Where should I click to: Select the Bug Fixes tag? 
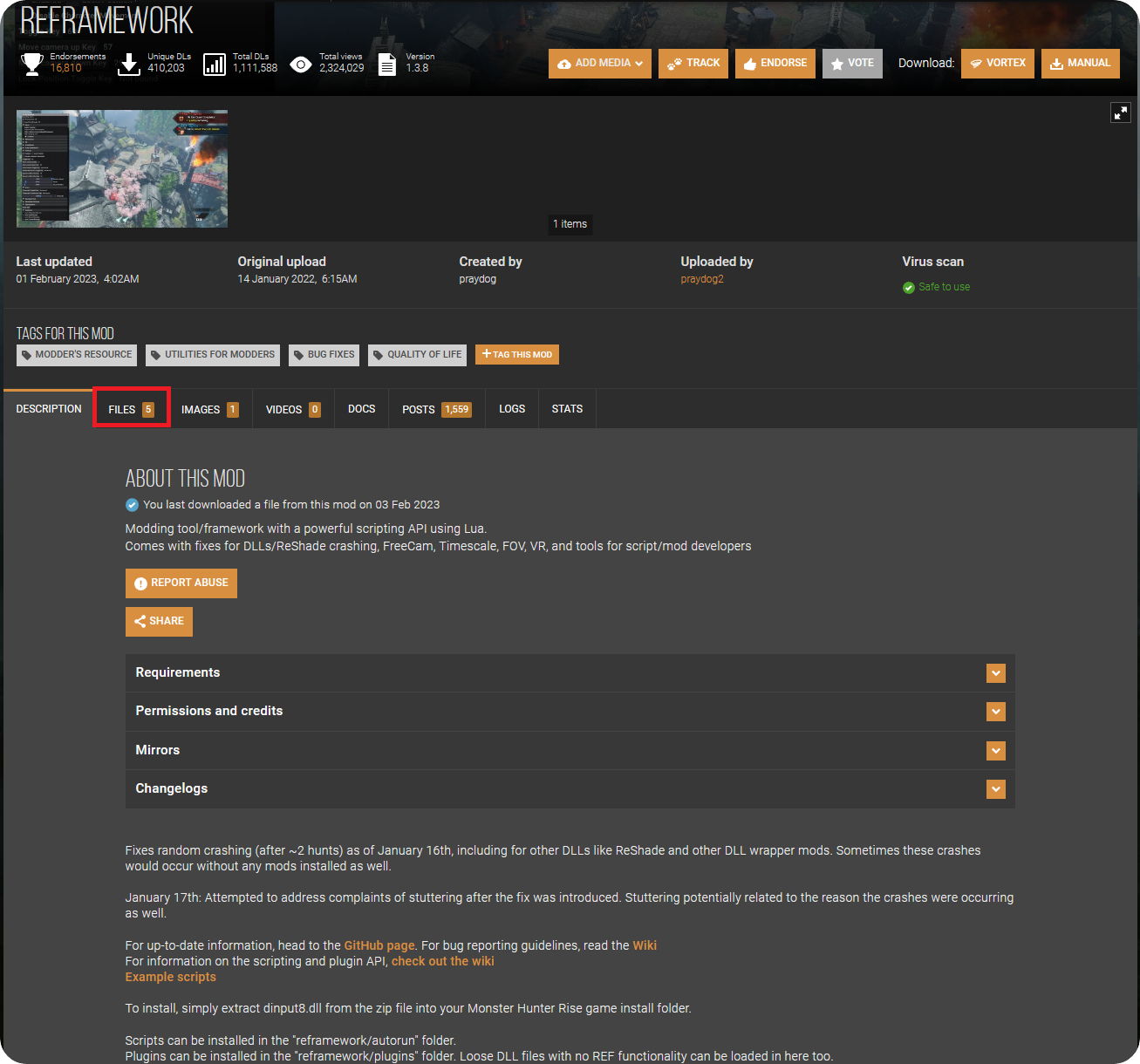pyautogui.click(x=324, y=355)
